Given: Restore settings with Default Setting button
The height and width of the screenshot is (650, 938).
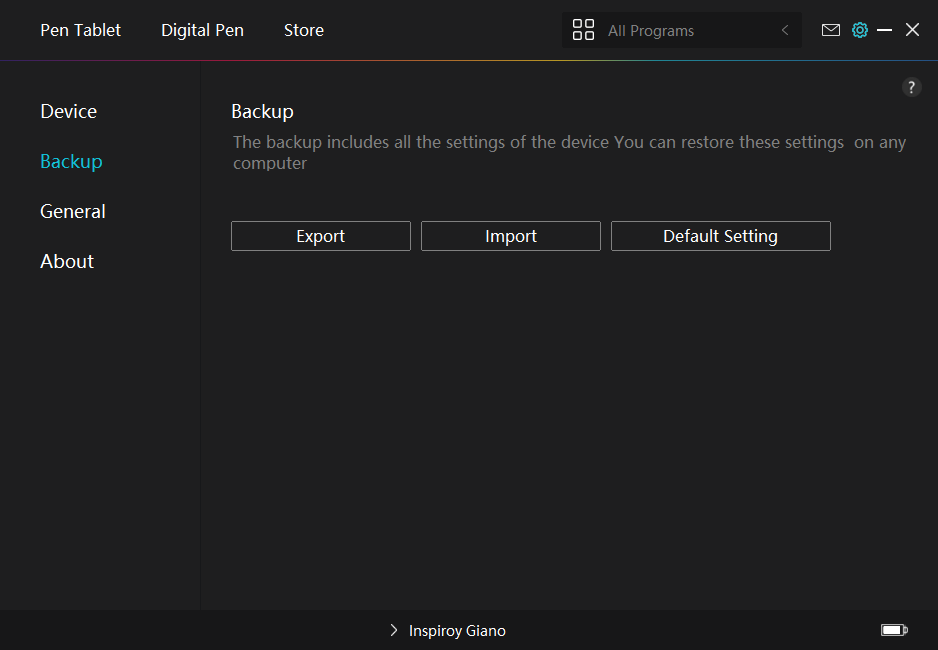Looking at the screenshot, I should coord(720,236).
